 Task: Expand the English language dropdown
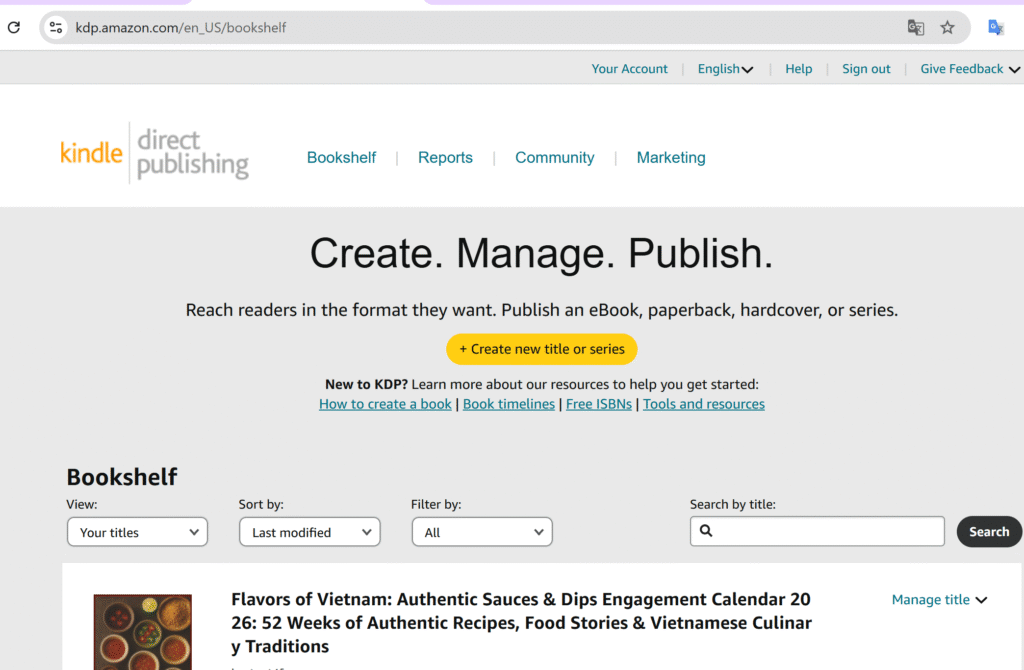[725, 69]
